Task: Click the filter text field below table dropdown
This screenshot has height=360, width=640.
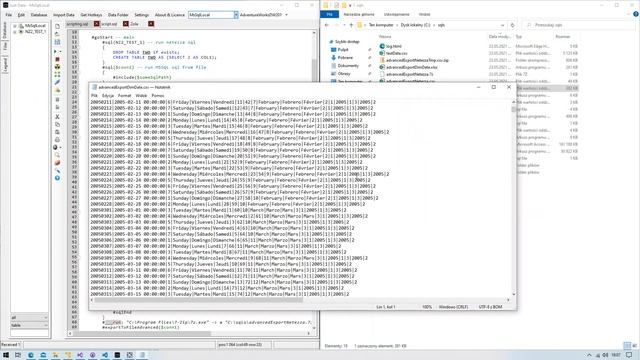Action: (29, 333)
